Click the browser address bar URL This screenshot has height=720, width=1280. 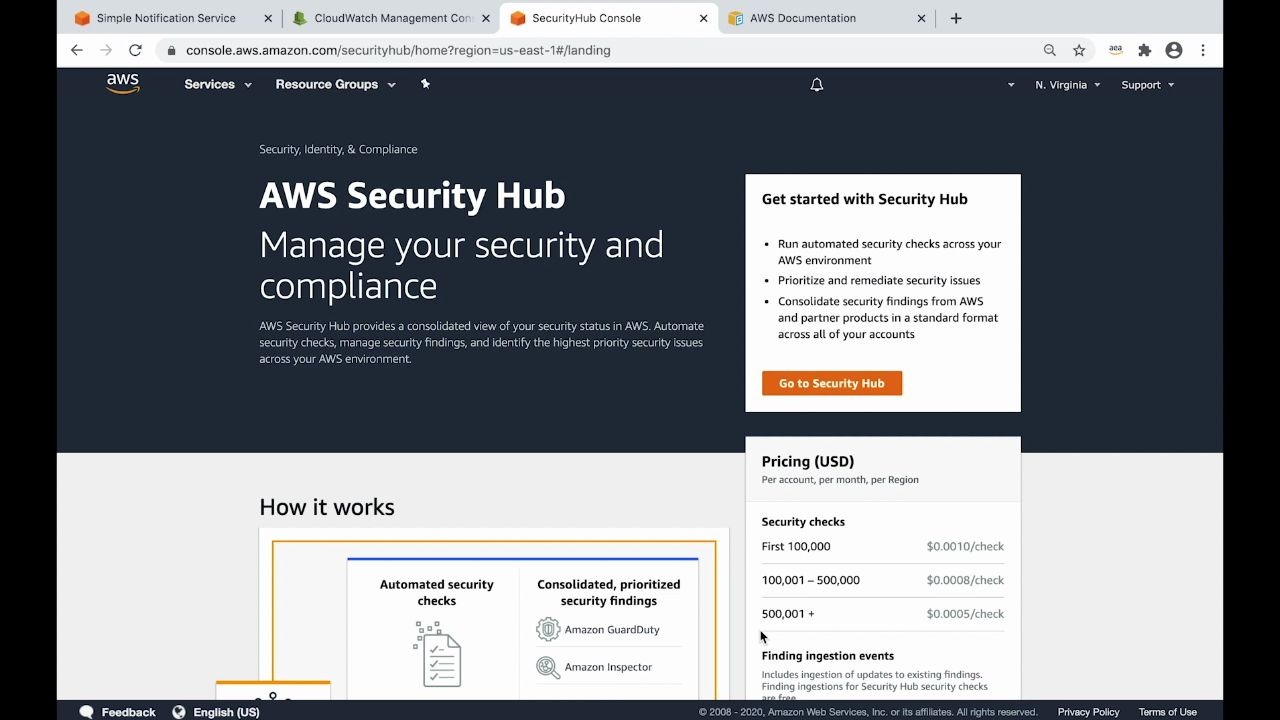[x=398, y=50]
